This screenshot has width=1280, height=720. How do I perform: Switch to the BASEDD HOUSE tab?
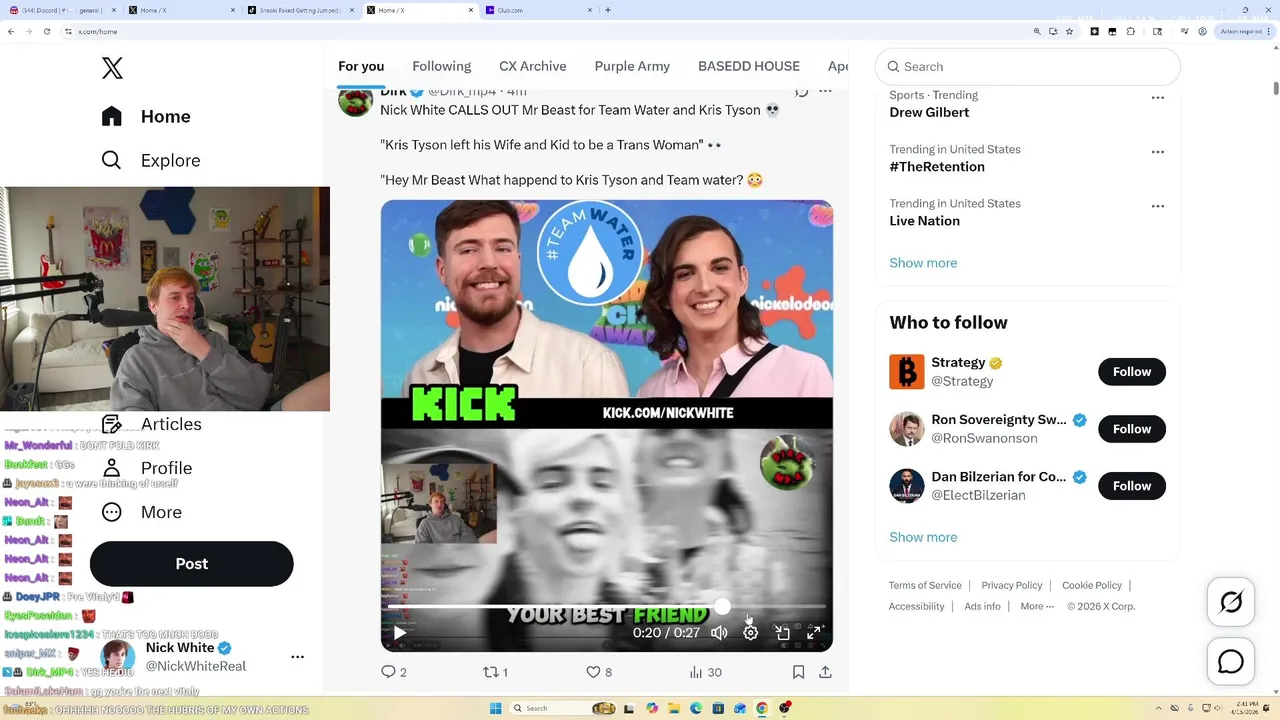click(x=749, y=66)
